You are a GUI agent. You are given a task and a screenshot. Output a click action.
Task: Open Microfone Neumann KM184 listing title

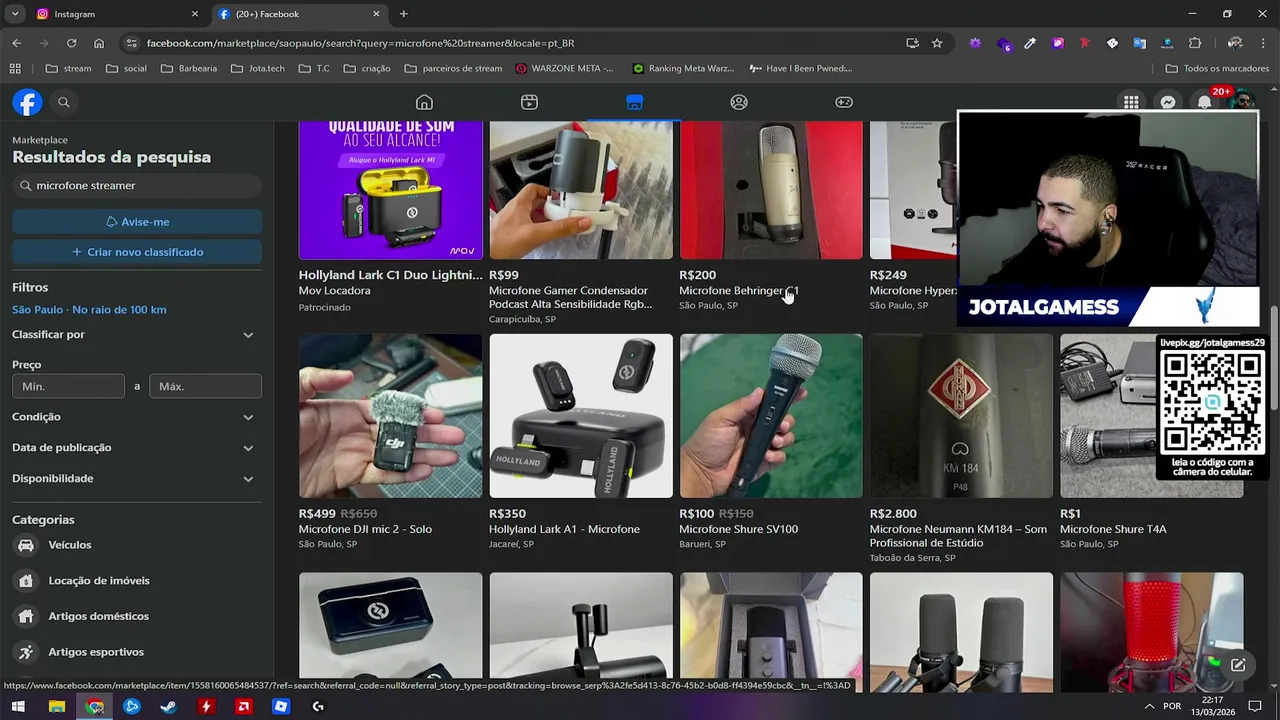[x=958, y=536]
